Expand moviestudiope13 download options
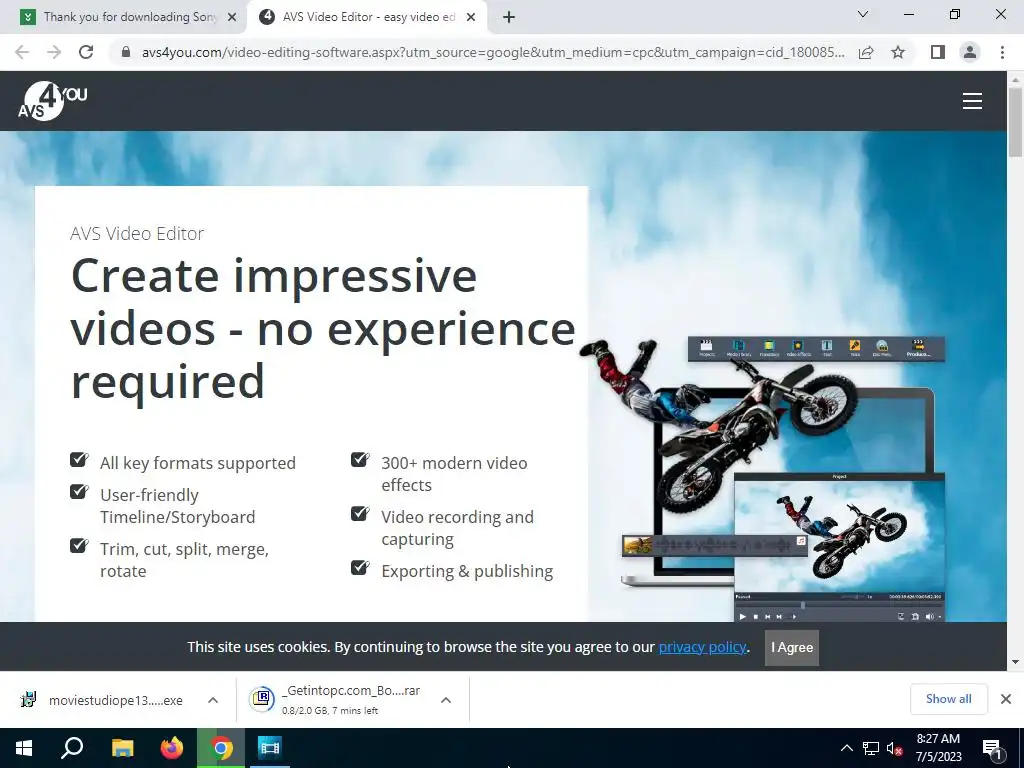Screen dimensions: 1024x768 click(213, 700)
